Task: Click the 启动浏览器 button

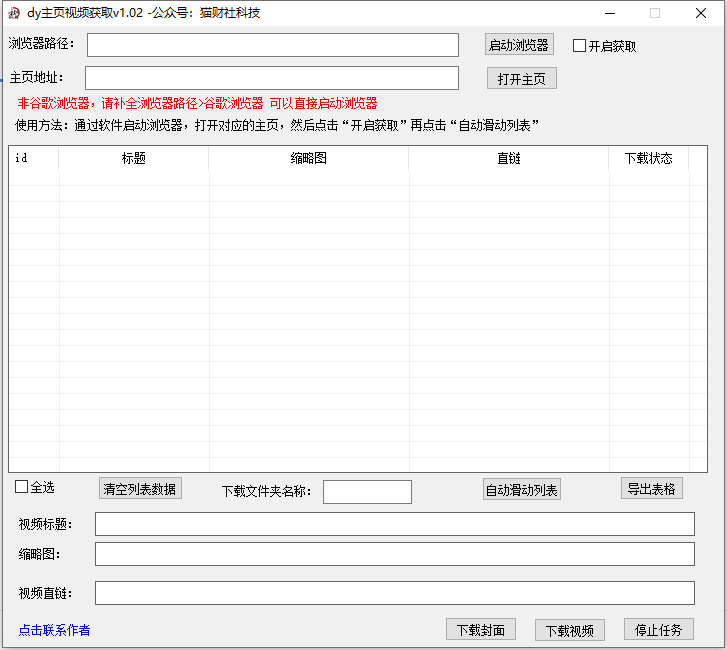Action: pos(519,45)
